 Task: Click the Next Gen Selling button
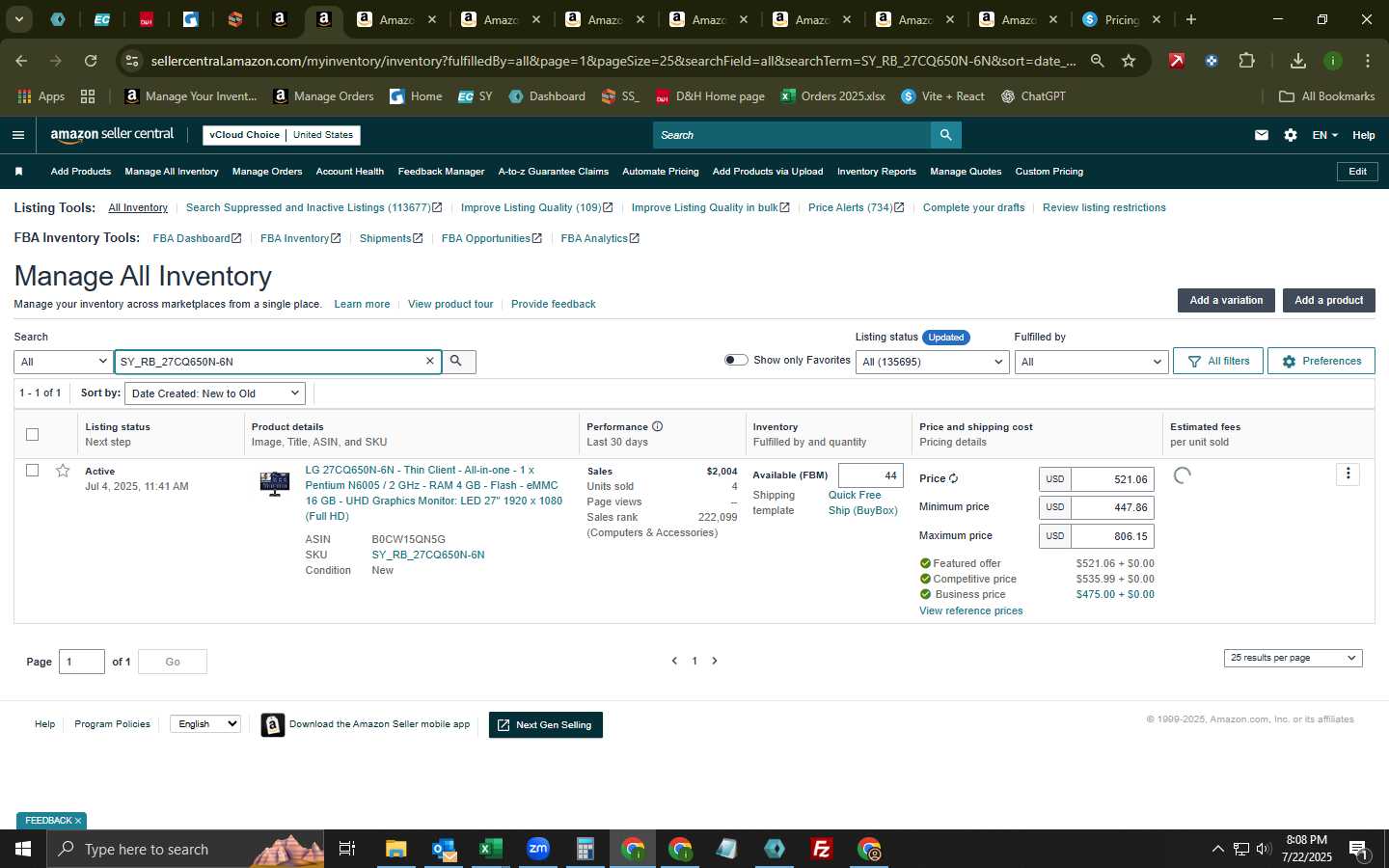tap(546, 725)
